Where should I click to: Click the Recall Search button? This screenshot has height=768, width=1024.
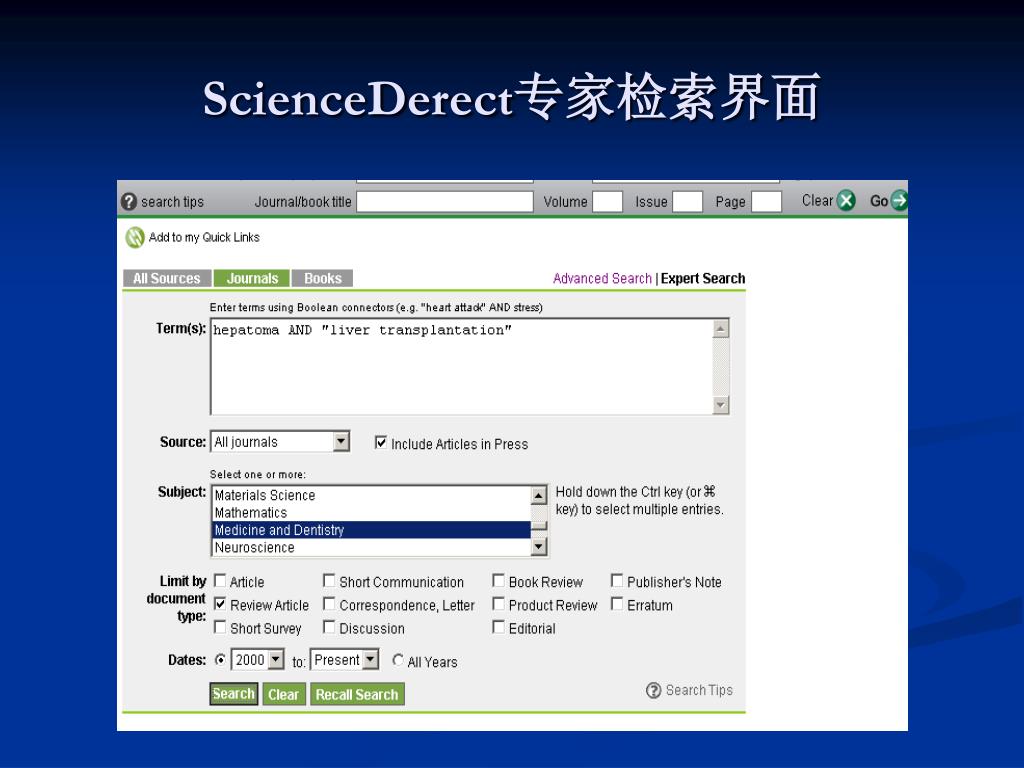click(357, 694)
